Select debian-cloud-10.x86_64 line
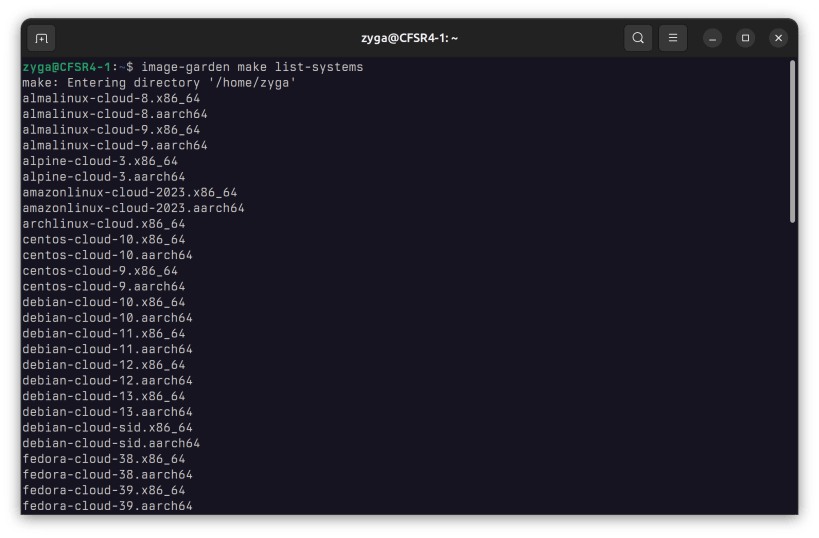The image size is (819, 538). (x=104, y=302)
